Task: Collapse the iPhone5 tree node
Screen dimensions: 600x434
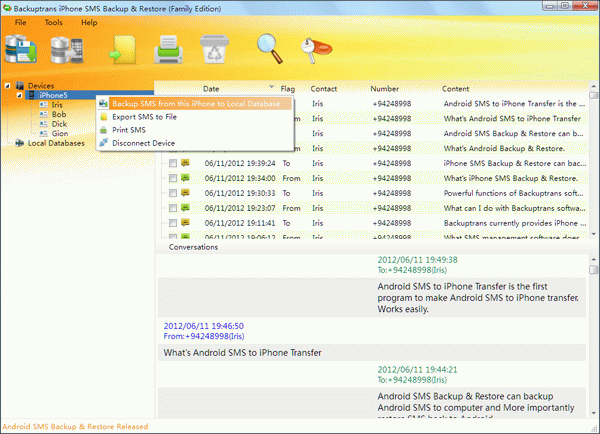Action: point(19,95)
